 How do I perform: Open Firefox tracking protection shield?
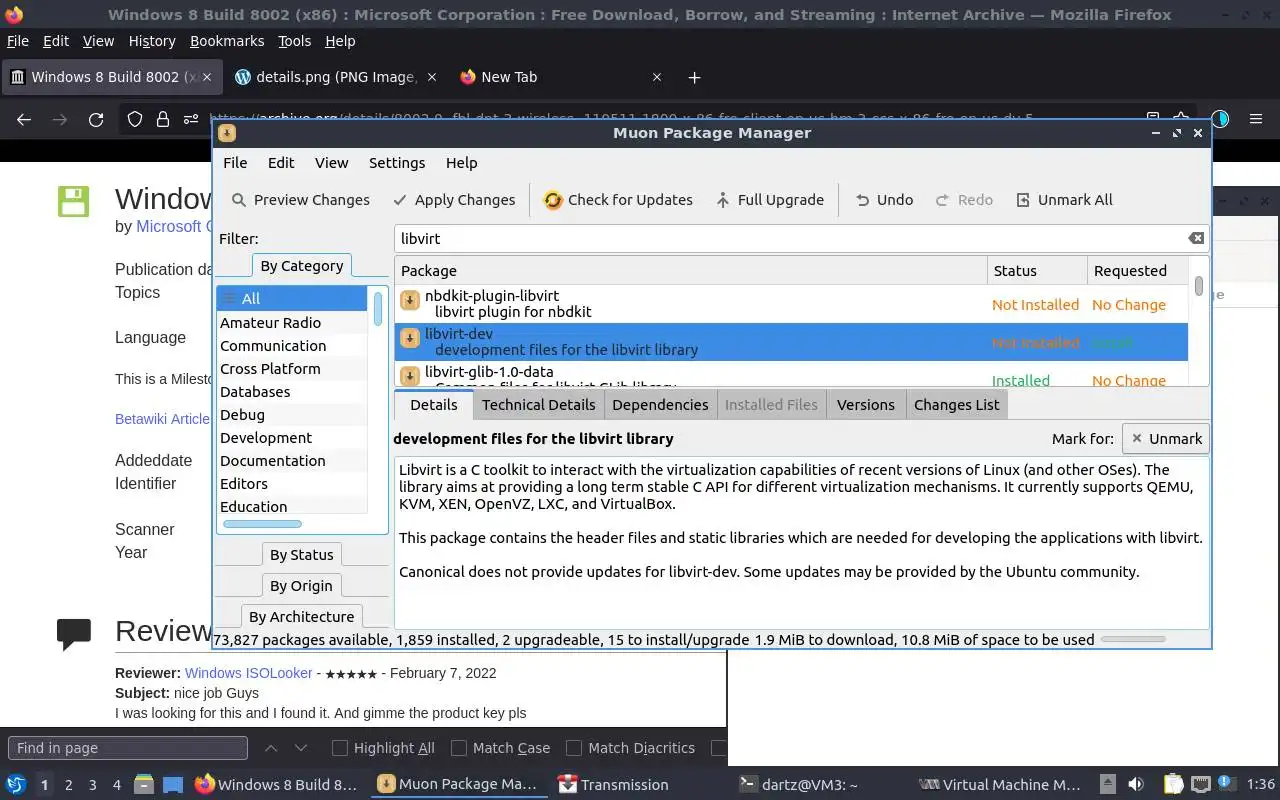click(134, 120)
